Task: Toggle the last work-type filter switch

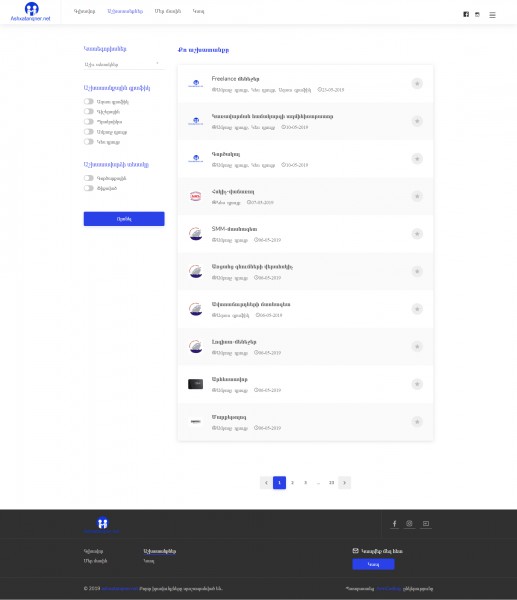Action: (x=89, y=188)
